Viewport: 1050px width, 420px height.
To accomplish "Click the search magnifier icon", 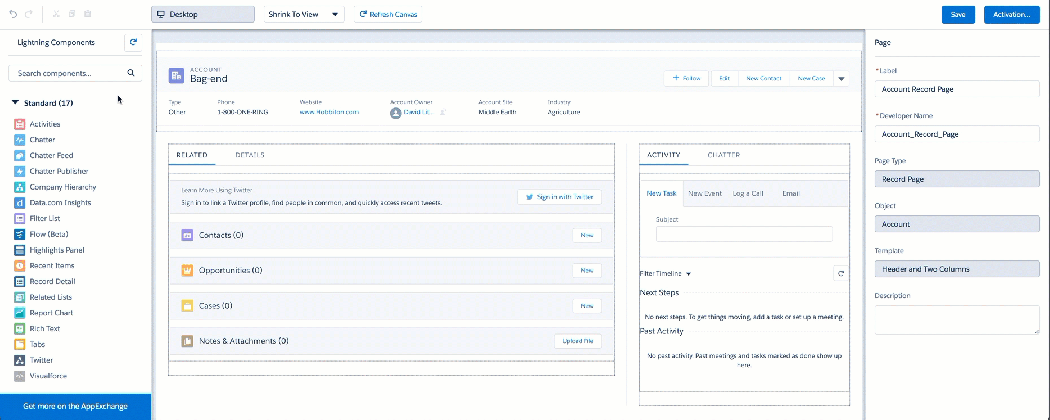I will [131, 73].
